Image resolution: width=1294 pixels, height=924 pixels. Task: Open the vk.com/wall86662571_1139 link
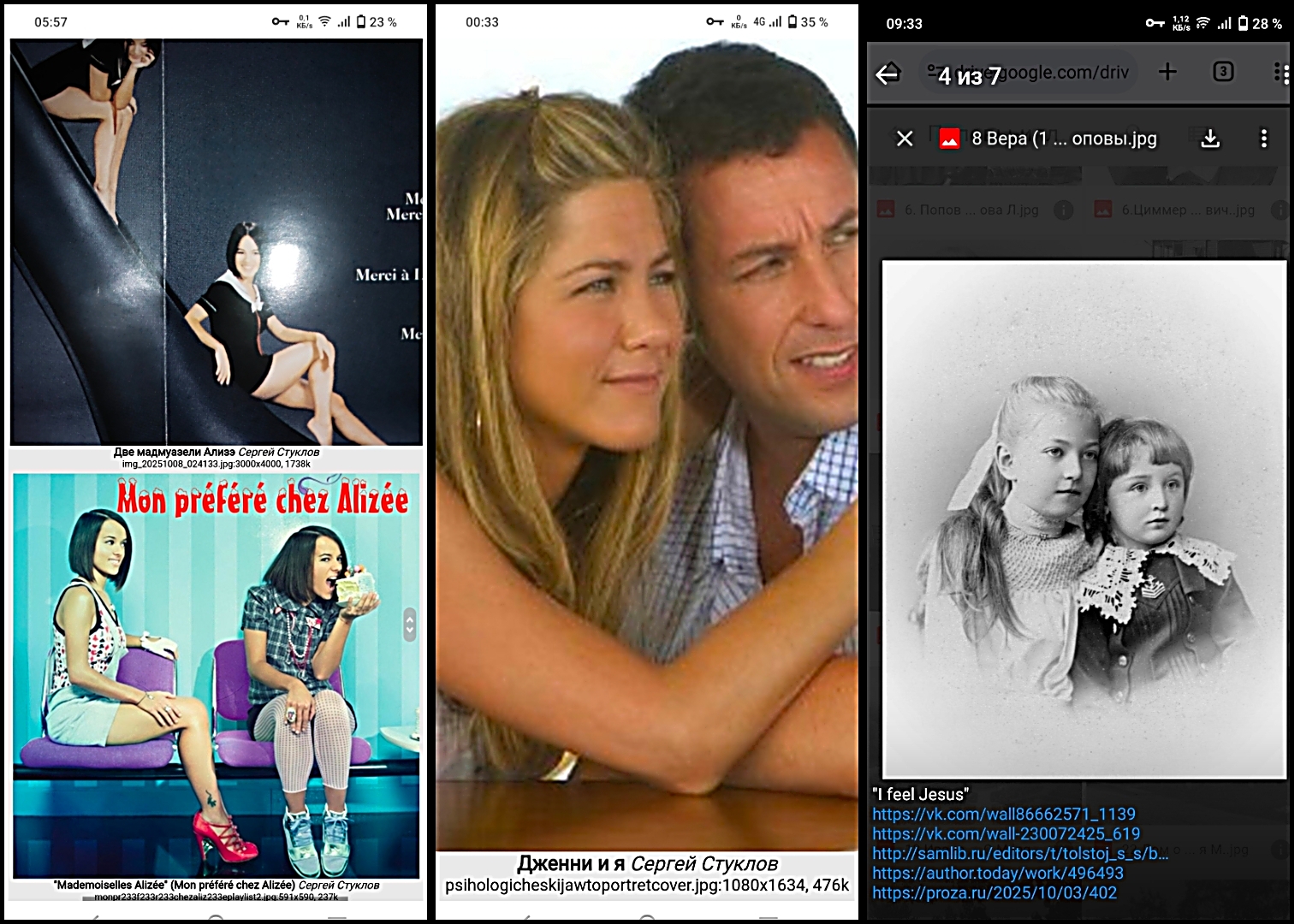click(x=1004, y=814)
